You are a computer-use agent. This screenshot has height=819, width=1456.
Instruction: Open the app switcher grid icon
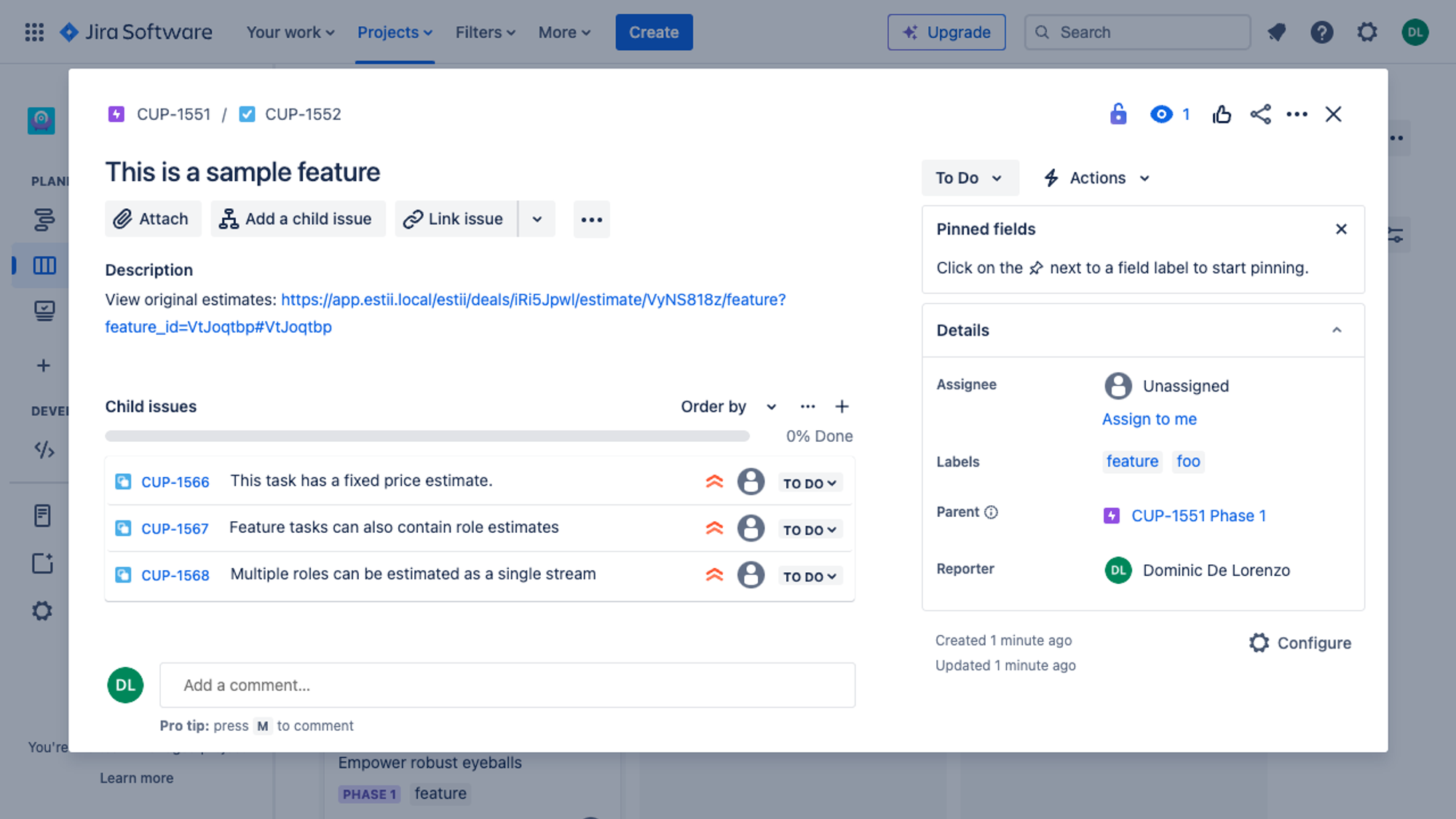34,32
